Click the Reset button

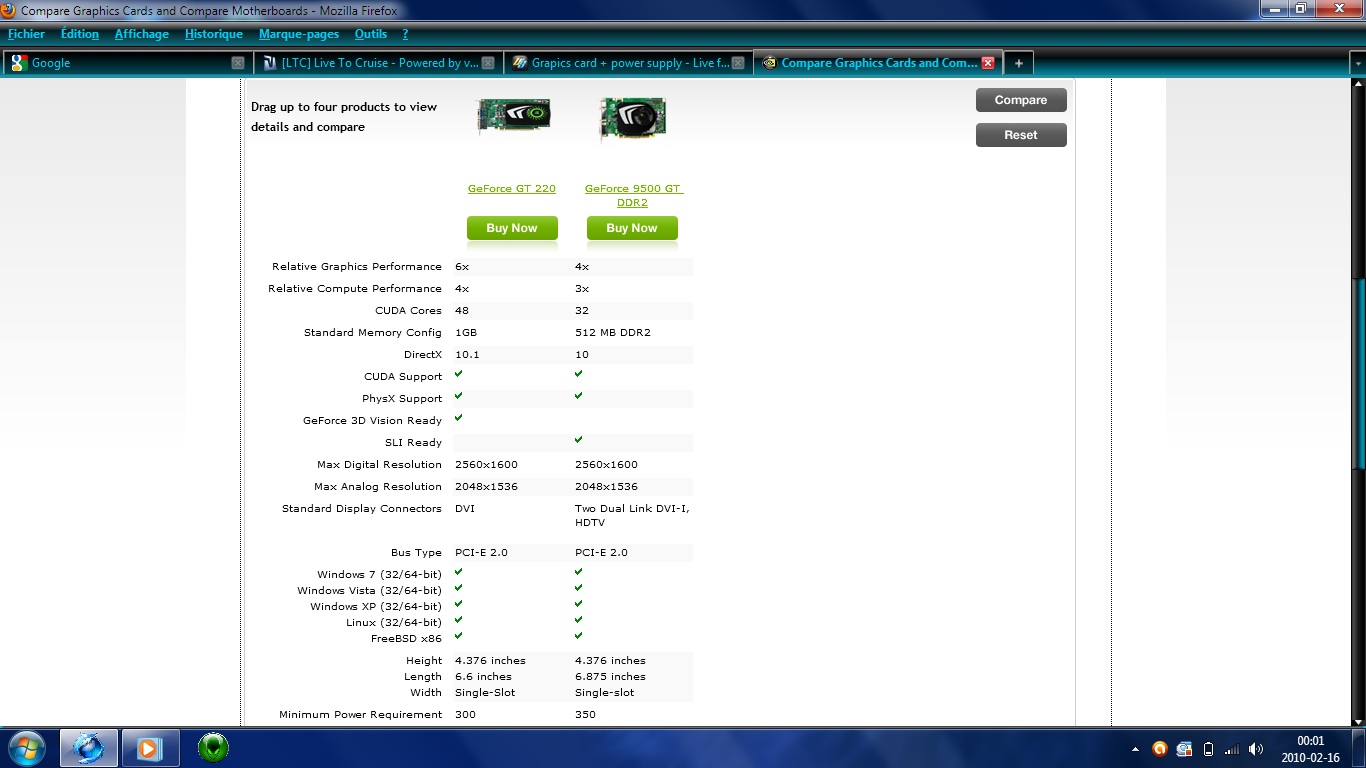click(x=1021, y=135)
